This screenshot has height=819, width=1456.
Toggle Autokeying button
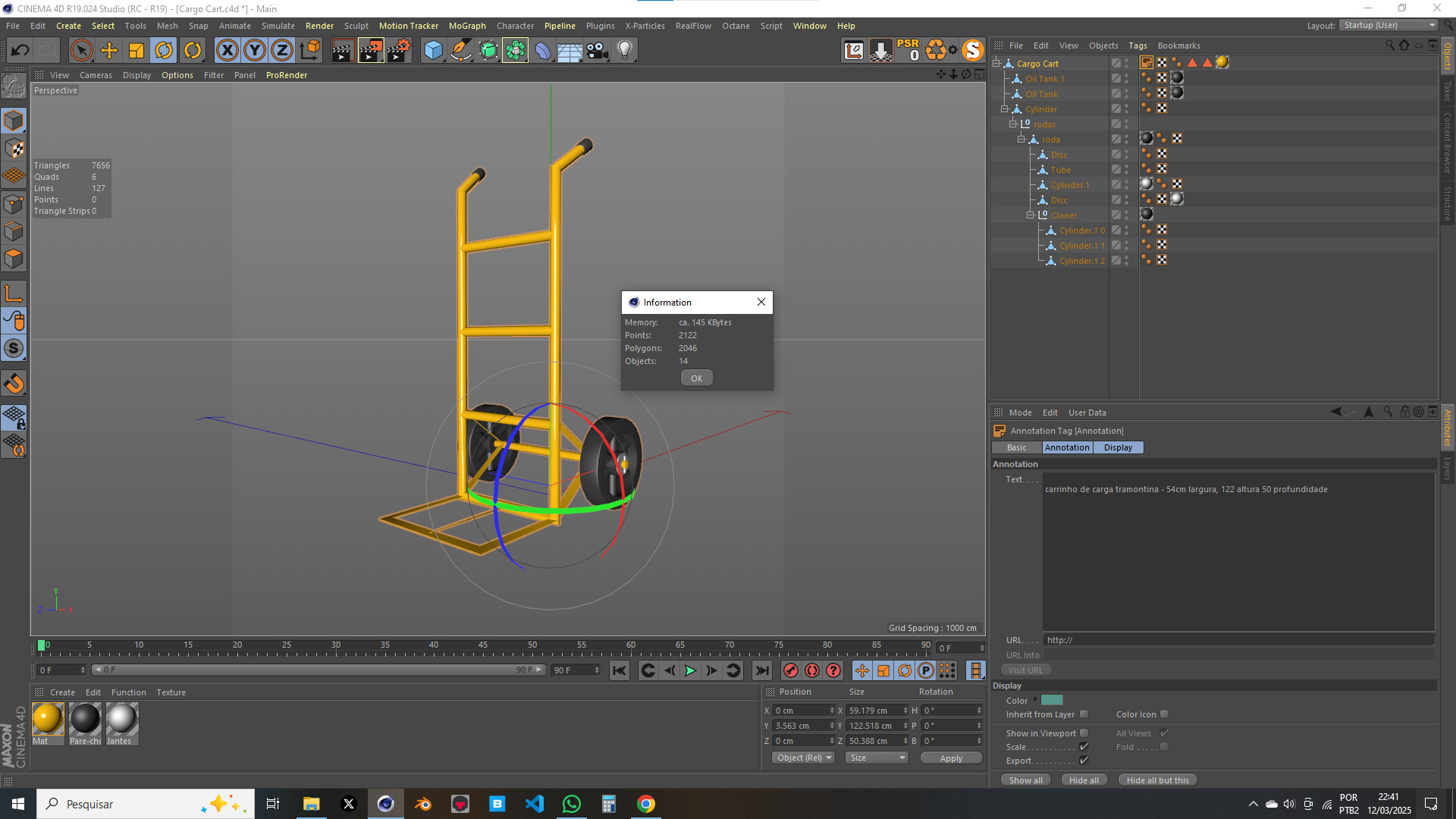[812, 670]
